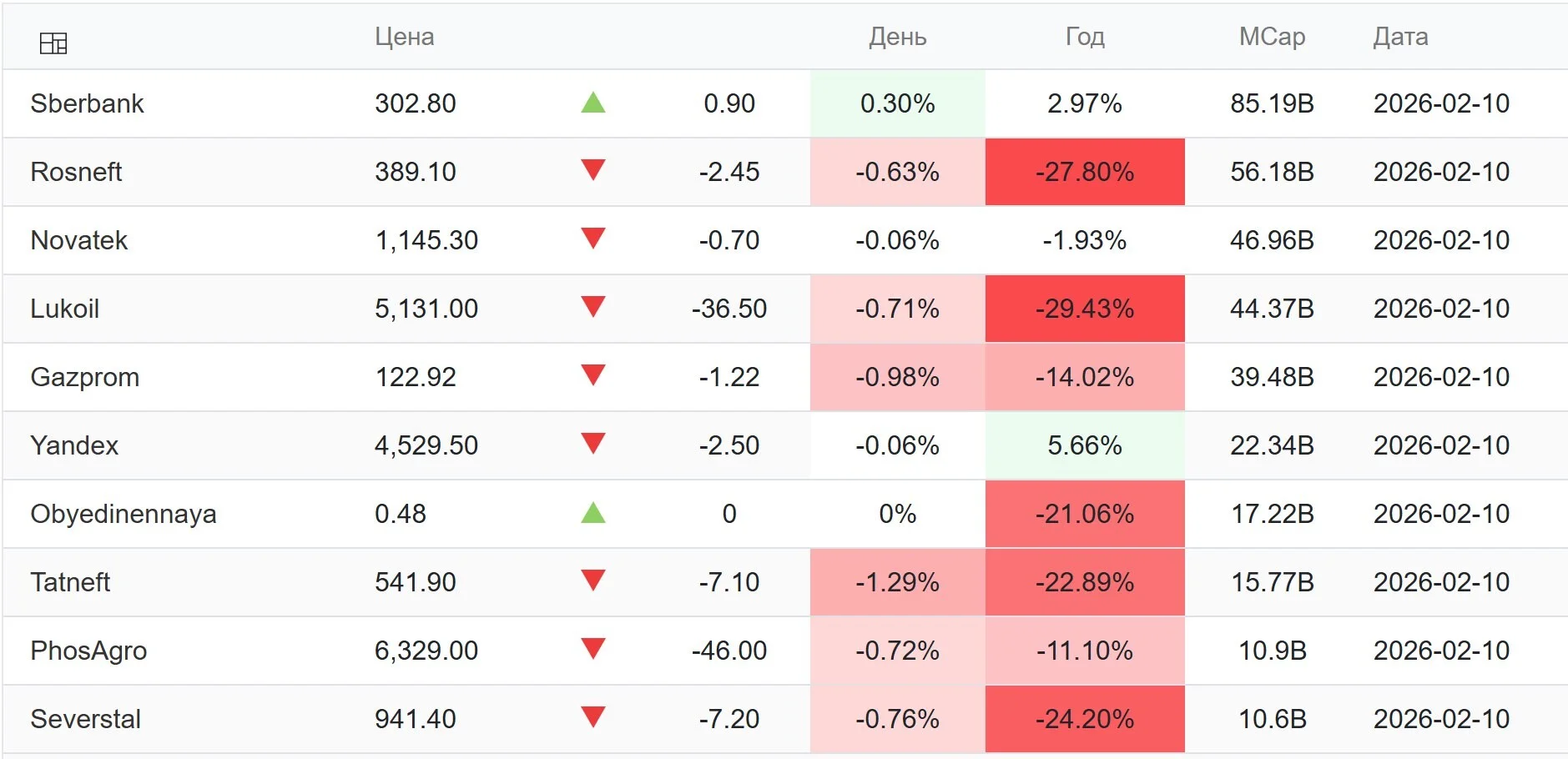This screenshot has height=759, width=1568.
Task: Sort by MCap column header
Action: (x=1273, y=37)
